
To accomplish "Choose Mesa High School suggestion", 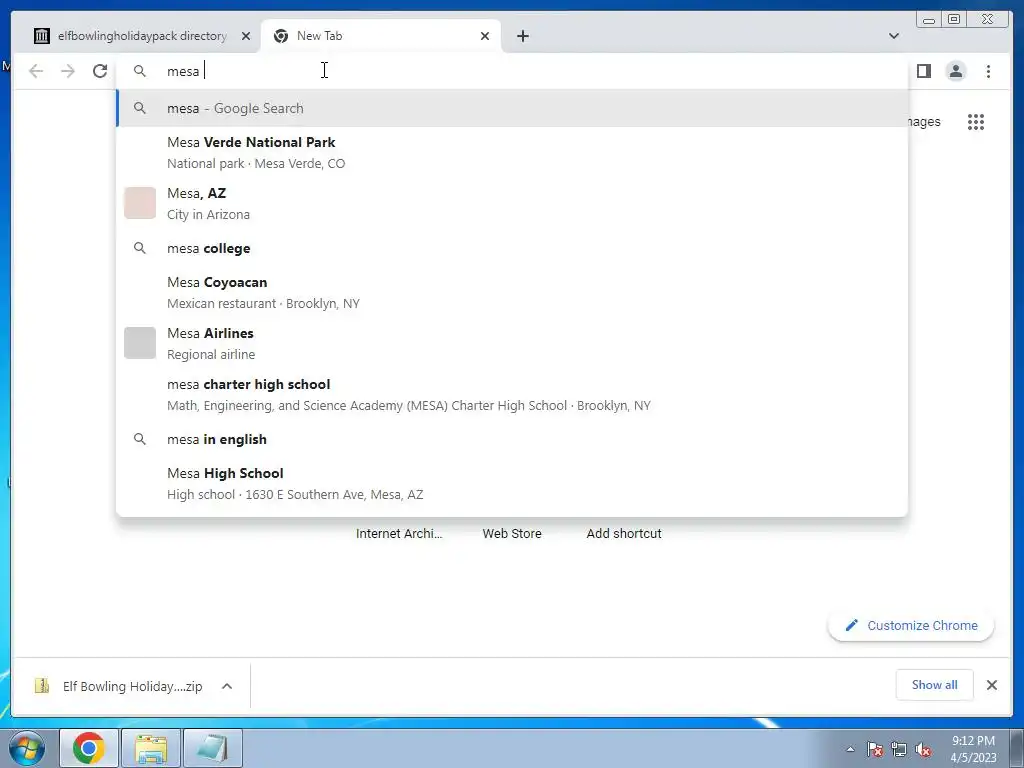I will [511, 483].
